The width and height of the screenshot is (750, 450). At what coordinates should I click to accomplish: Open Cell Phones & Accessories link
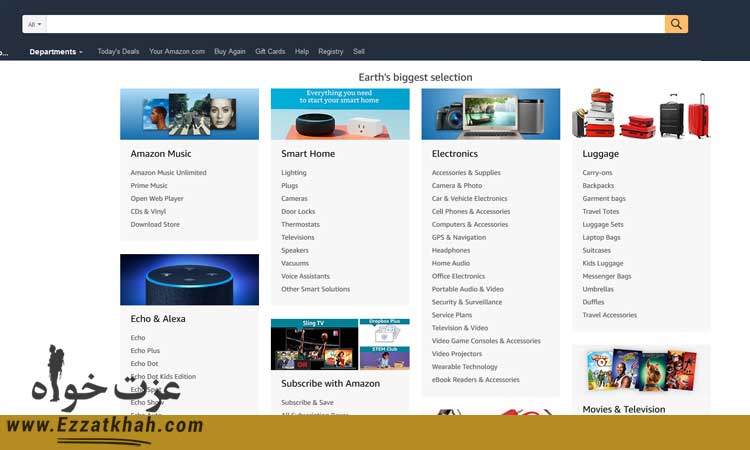(471, 212)
